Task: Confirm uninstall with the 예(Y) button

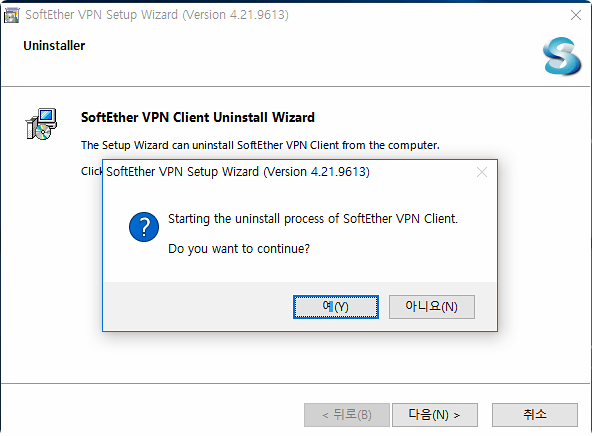Action: [336, 307]
